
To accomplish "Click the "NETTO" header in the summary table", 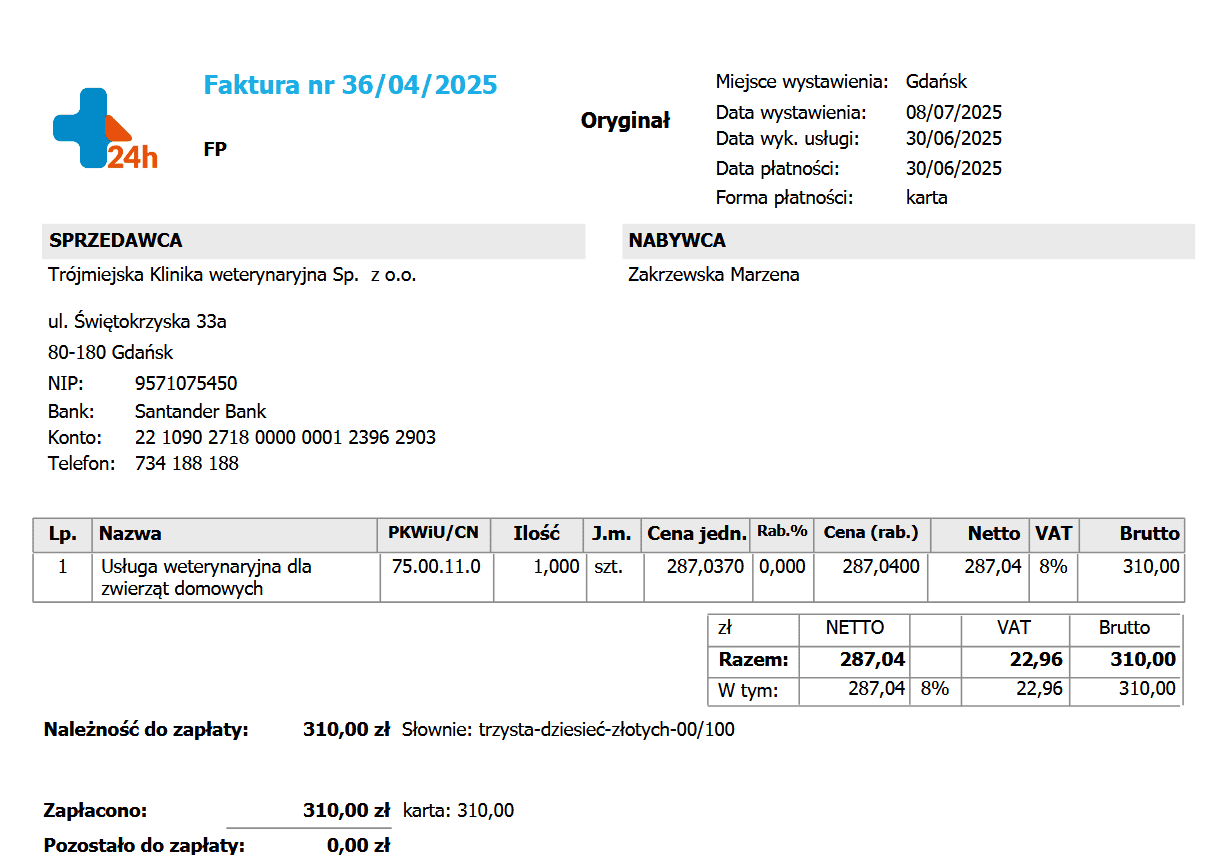I will pyautogui.click(x=855, y=628).
